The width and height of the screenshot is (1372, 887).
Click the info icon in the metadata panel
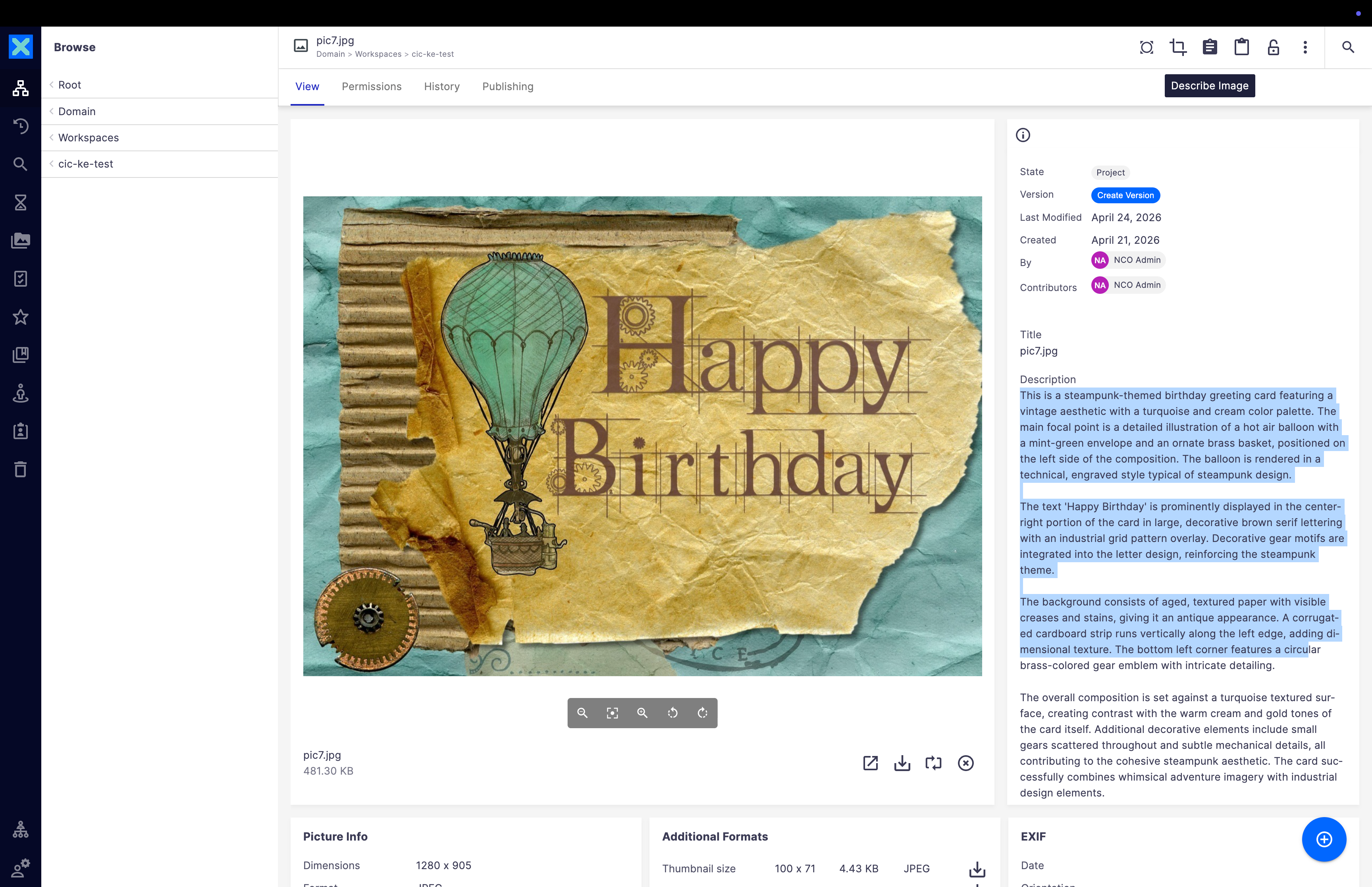(1024, 135)
